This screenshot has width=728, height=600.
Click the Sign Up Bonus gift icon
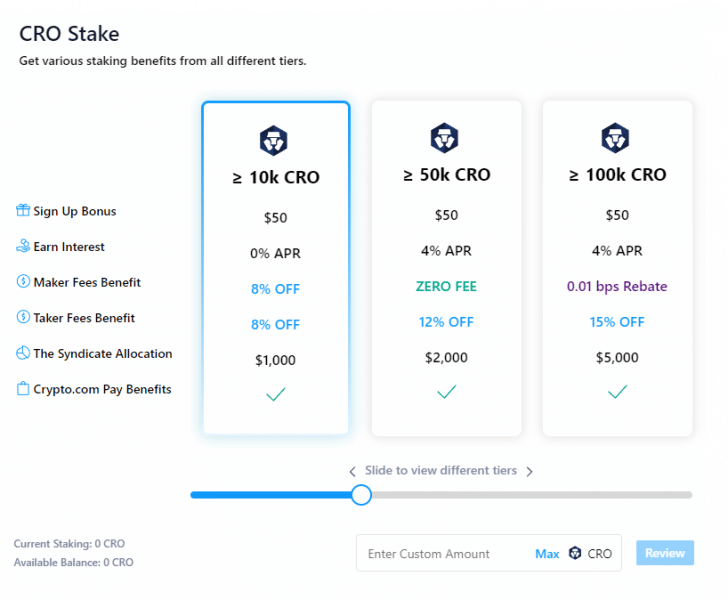coord(22,211)
